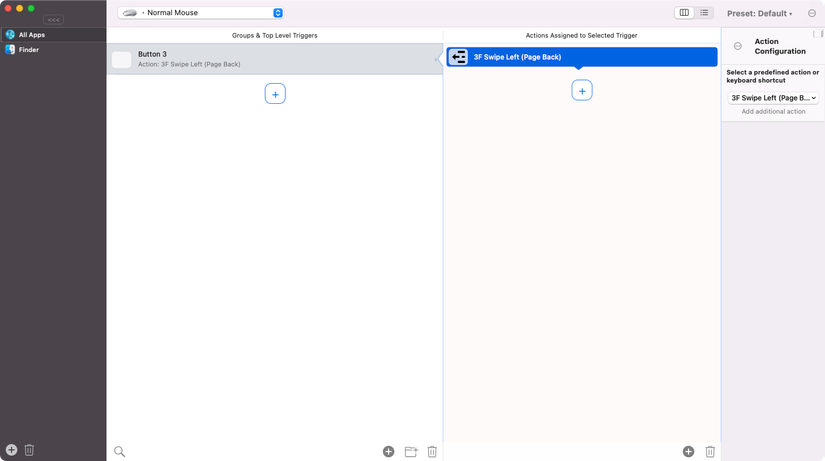Click the new group folder icon
The width and height of the screenshot is (825, 461).
coord(411,452)
